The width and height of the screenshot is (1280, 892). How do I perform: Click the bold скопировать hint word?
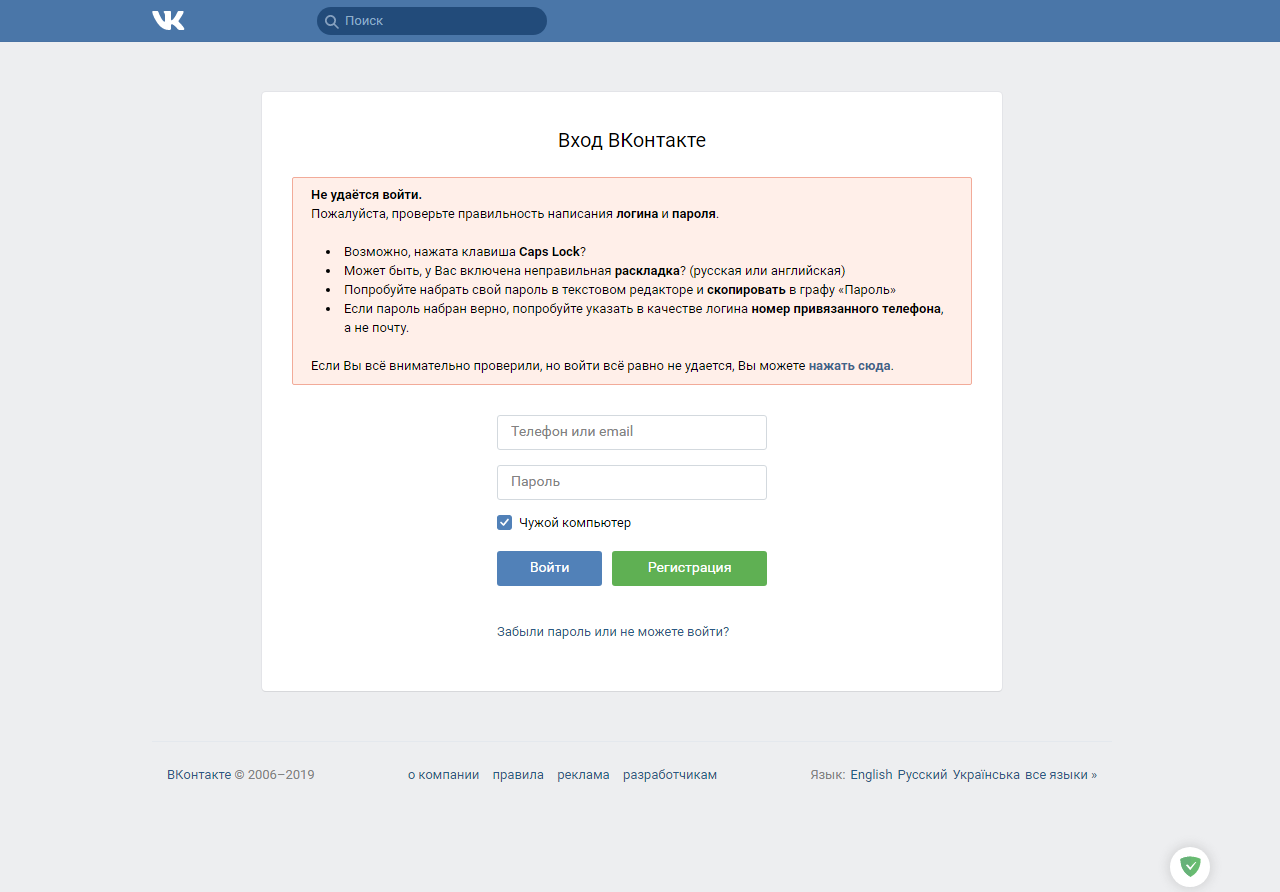click(x=746, y=290)
